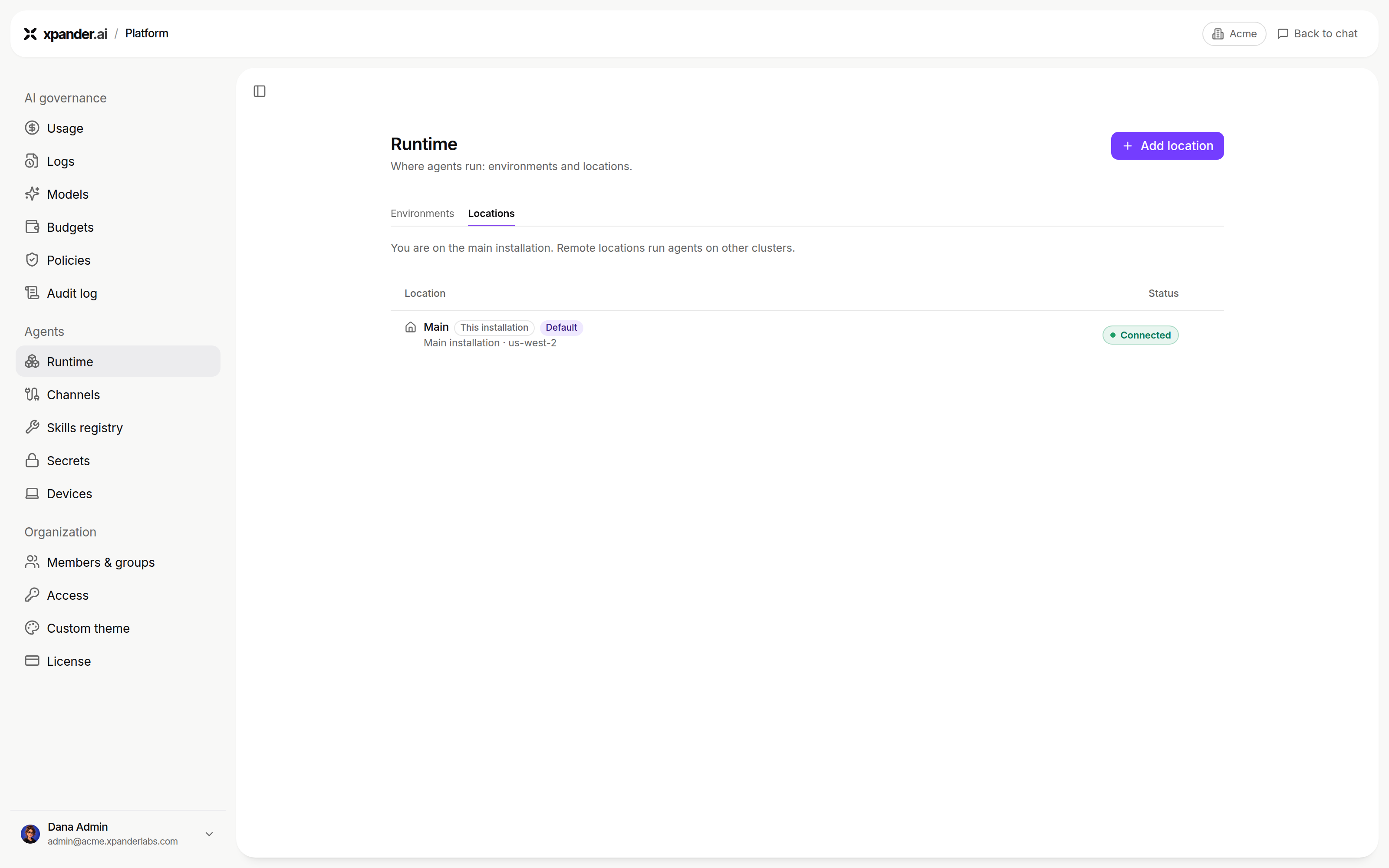Click Dana Admin's avatar
Image resolution: width=1389 pixels, height=868 pixels.
(30, 834)
